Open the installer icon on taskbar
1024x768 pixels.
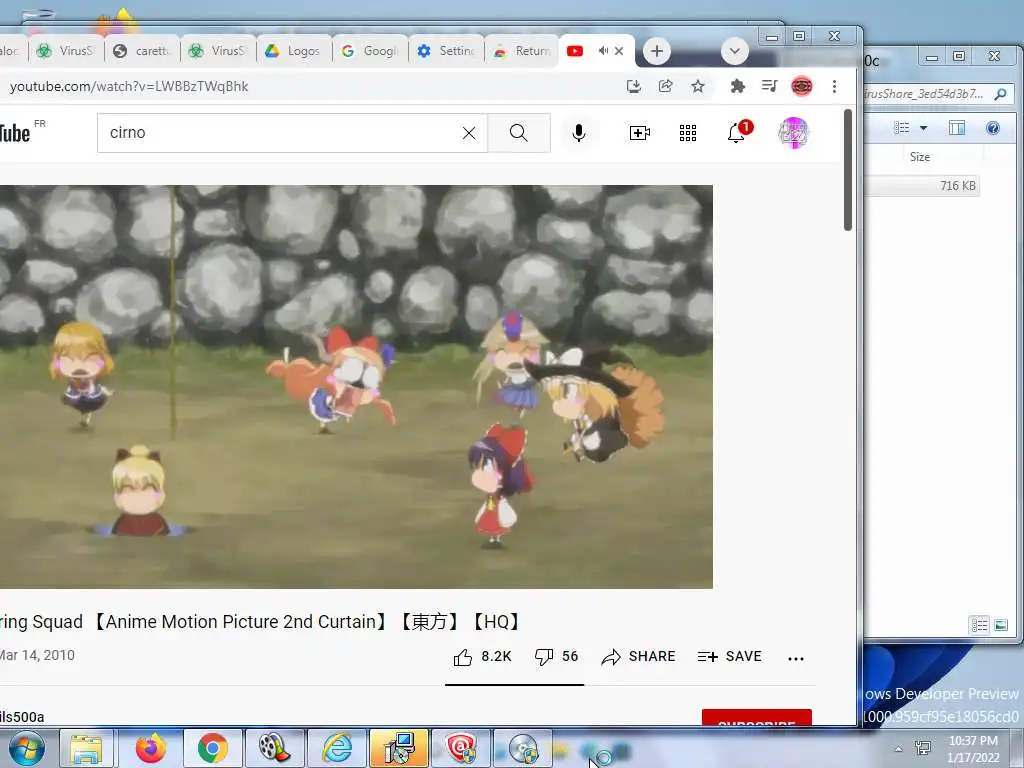click(399, 748)
